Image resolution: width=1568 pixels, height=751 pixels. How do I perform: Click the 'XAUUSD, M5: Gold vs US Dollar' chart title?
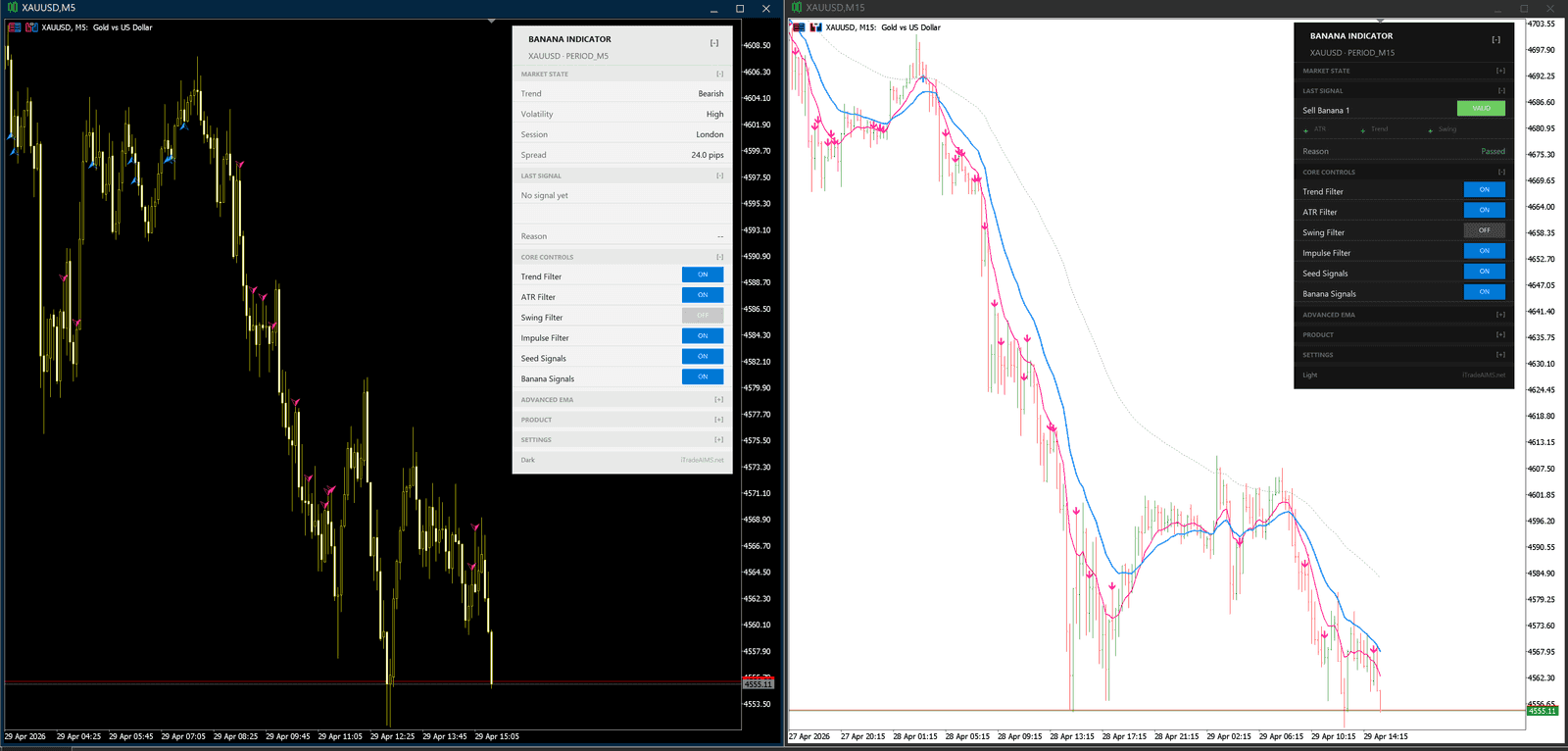pos(97,27)
